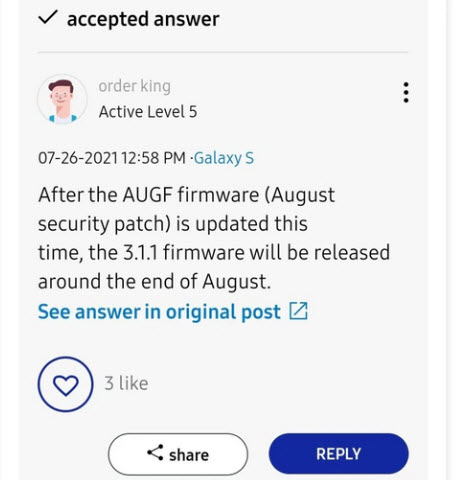Select the order king username
This screenshot has height=480, width=455.
135,86
